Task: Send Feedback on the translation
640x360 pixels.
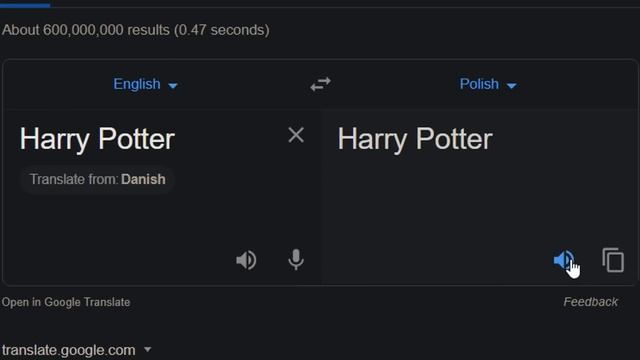Action: 590,302
